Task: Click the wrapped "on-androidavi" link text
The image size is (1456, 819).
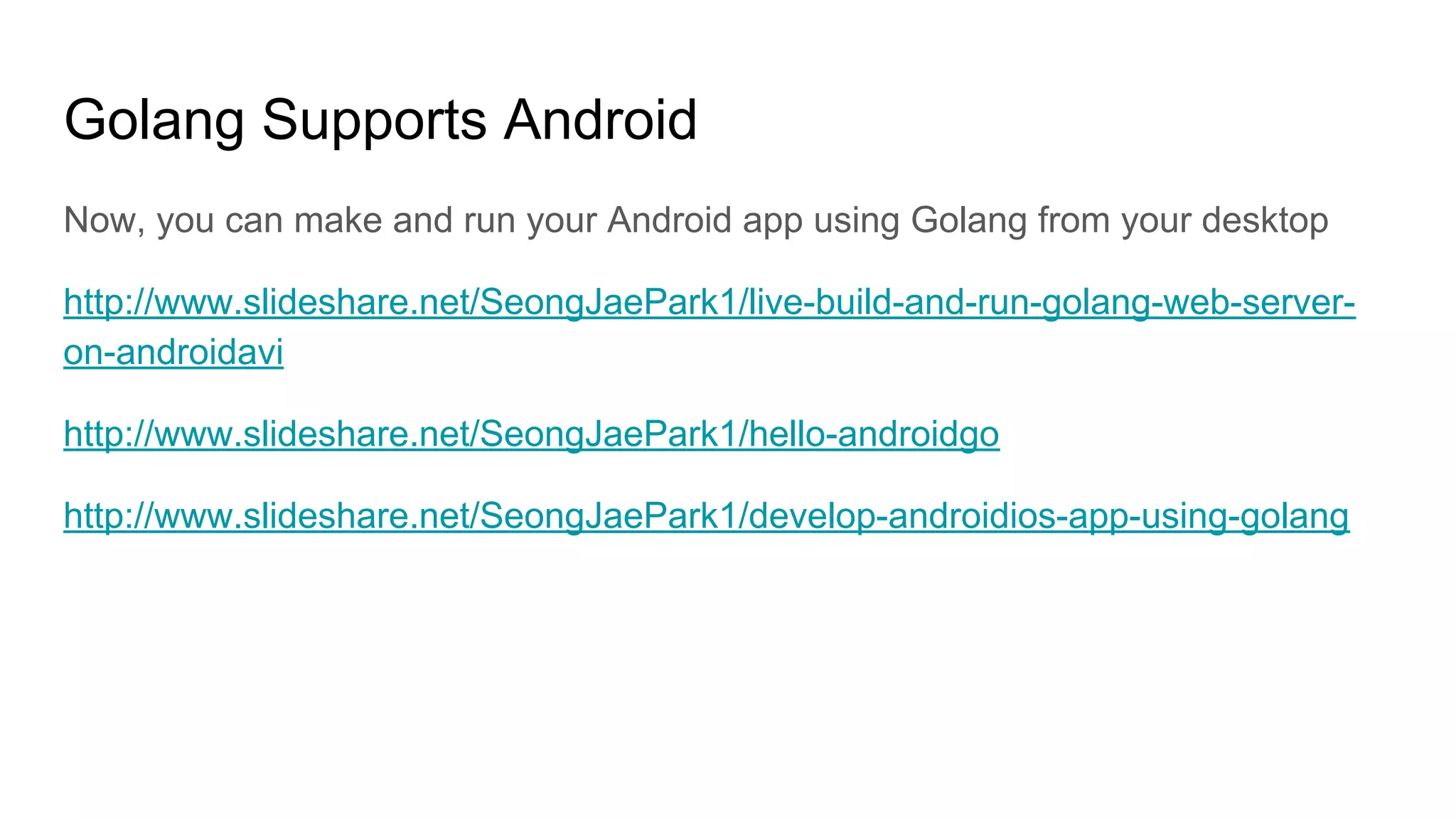Action: pos(173,352)
